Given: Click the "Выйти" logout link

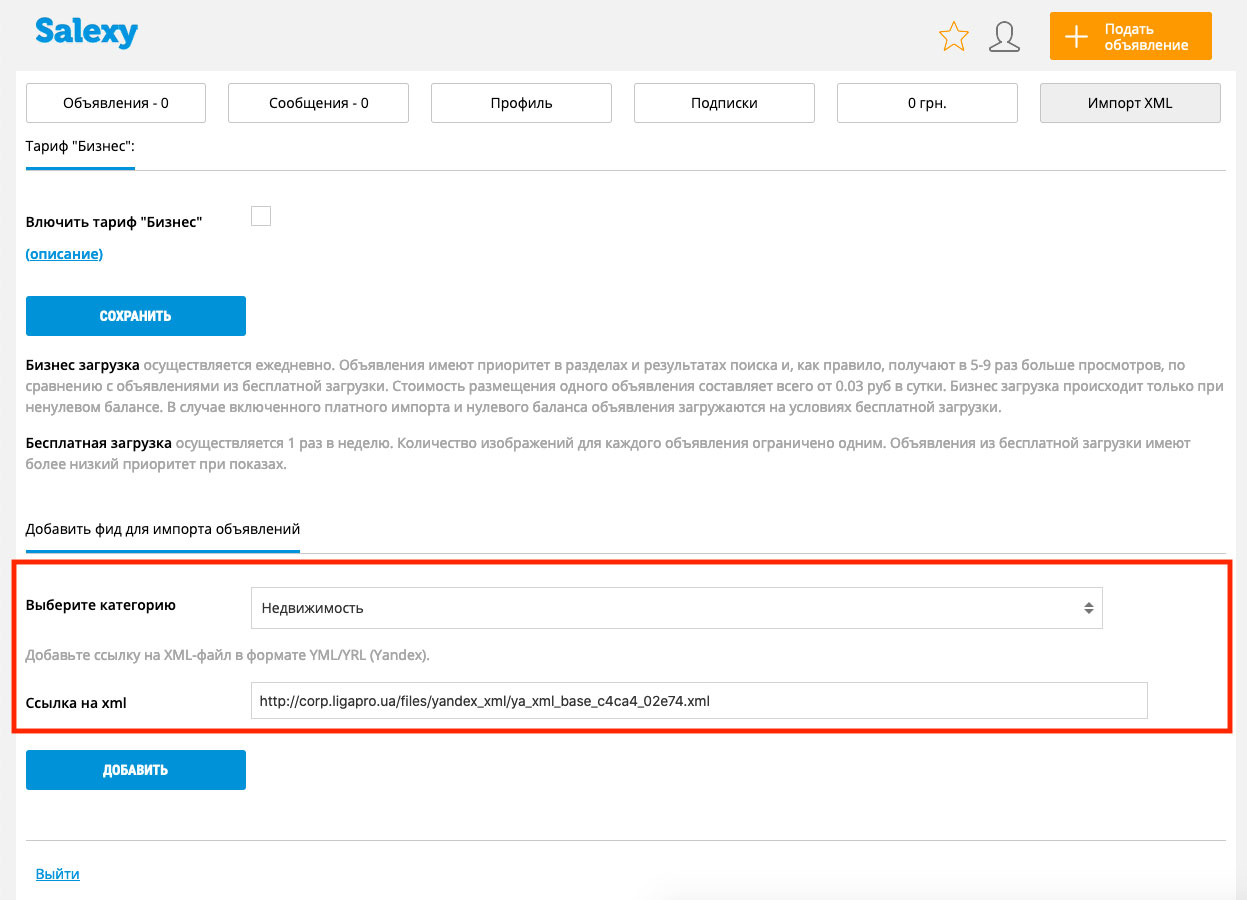Looking at the screenshot, I should click(x=57, y=874).
